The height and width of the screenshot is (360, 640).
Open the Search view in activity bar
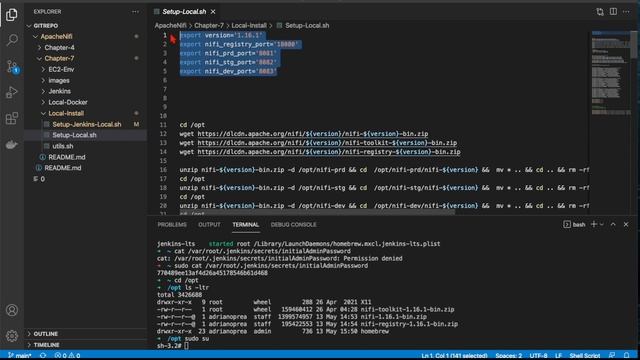[x=12, y=40]
